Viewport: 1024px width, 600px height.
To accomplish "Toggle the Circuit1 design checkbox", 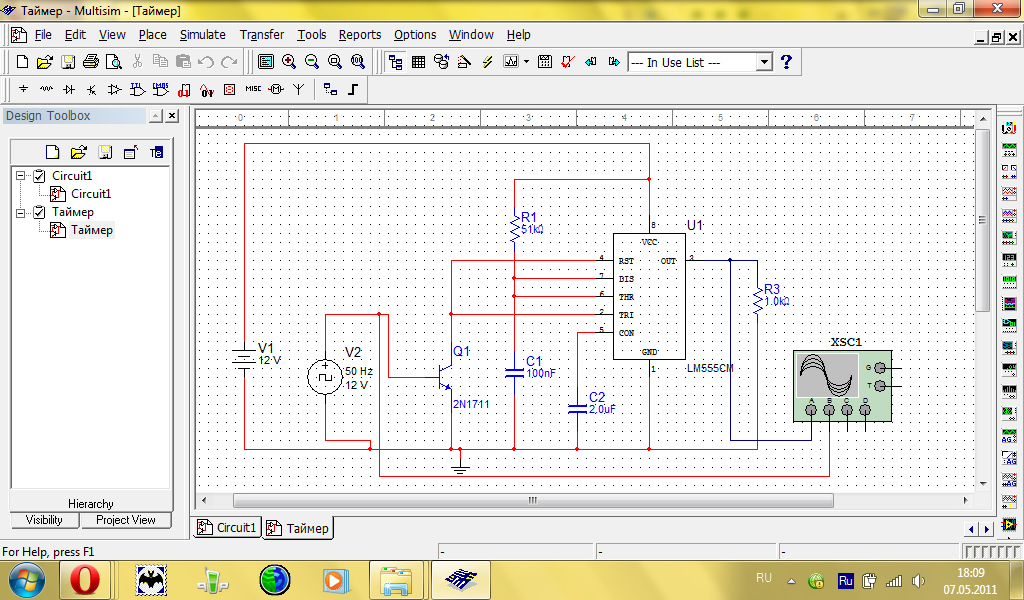I will pyautogui.click(x=40, y=176).
